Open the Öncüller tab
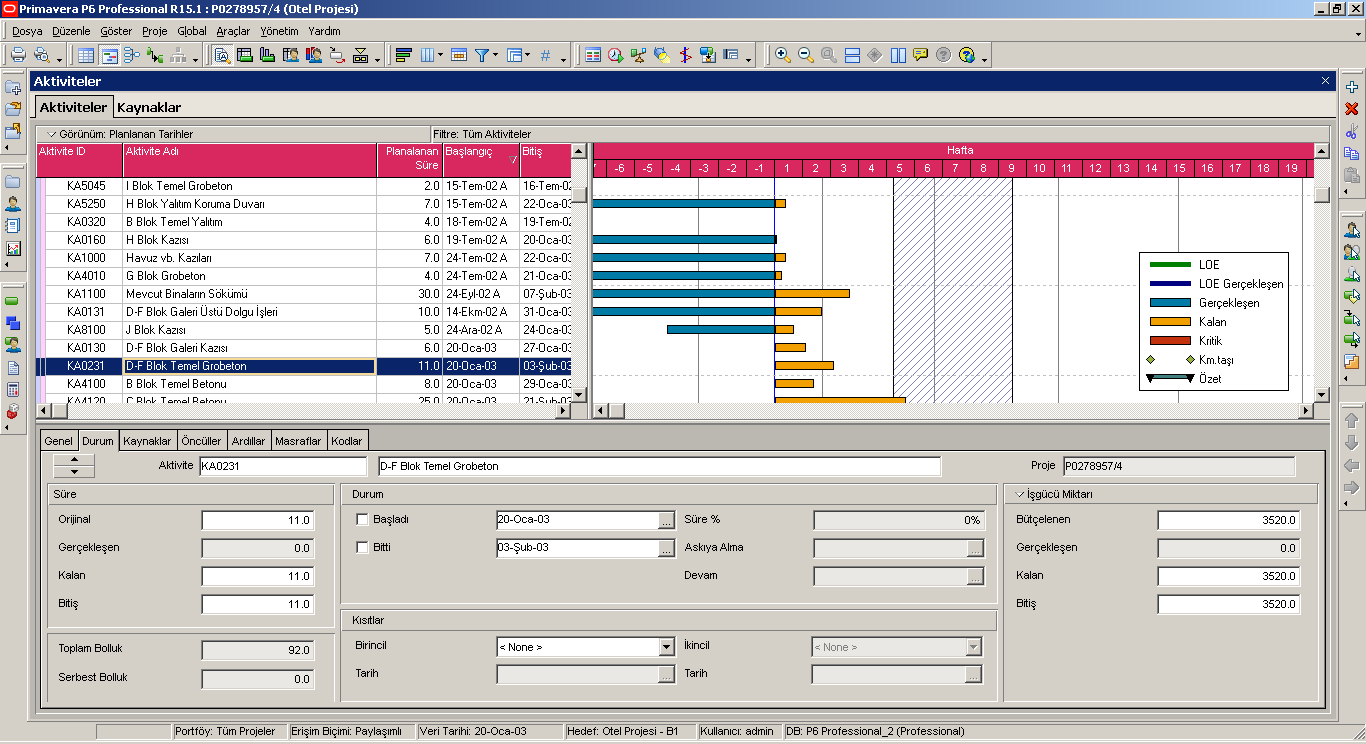 [201, 441]
